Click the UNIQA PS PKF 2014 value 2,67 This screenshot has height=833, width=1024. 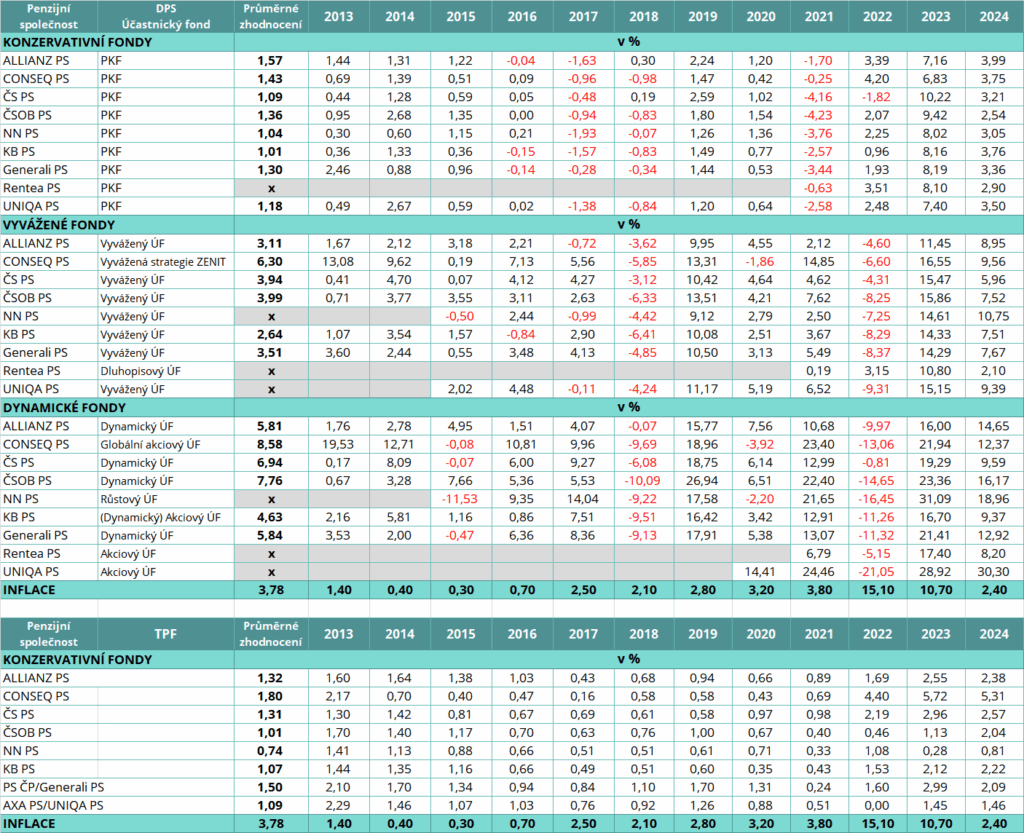(x=399, y=207)
